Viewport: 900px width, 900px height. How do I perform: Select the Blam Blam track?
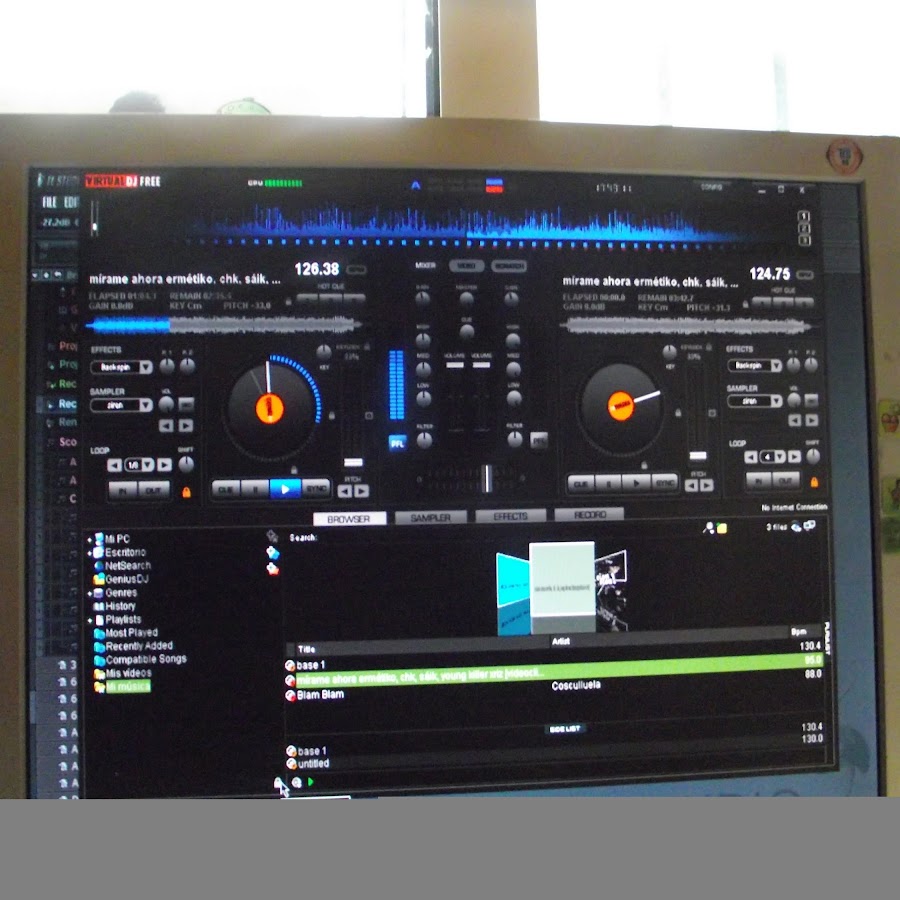pyautogui.click(x=320, y=694)
